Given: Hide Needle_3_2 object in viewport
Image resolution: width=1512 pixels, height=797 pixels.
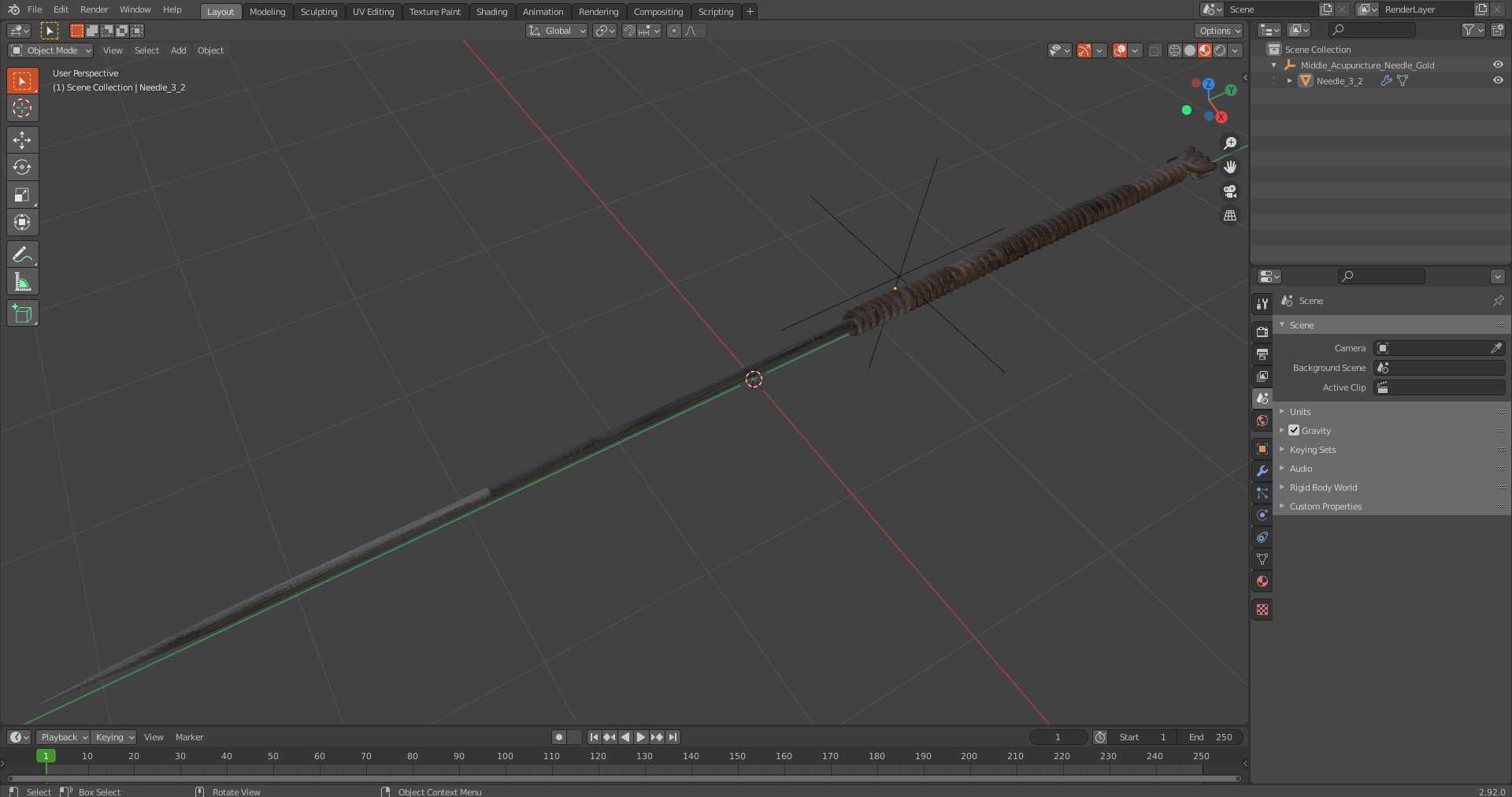Looking at the screenshot, I should pyautogui.click(x=1498, y=80).
